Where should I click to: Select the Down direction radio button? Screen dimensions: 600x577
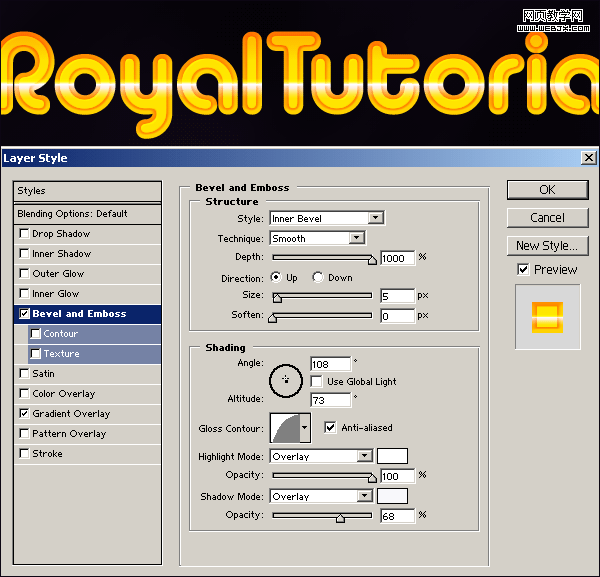point(318,277)
